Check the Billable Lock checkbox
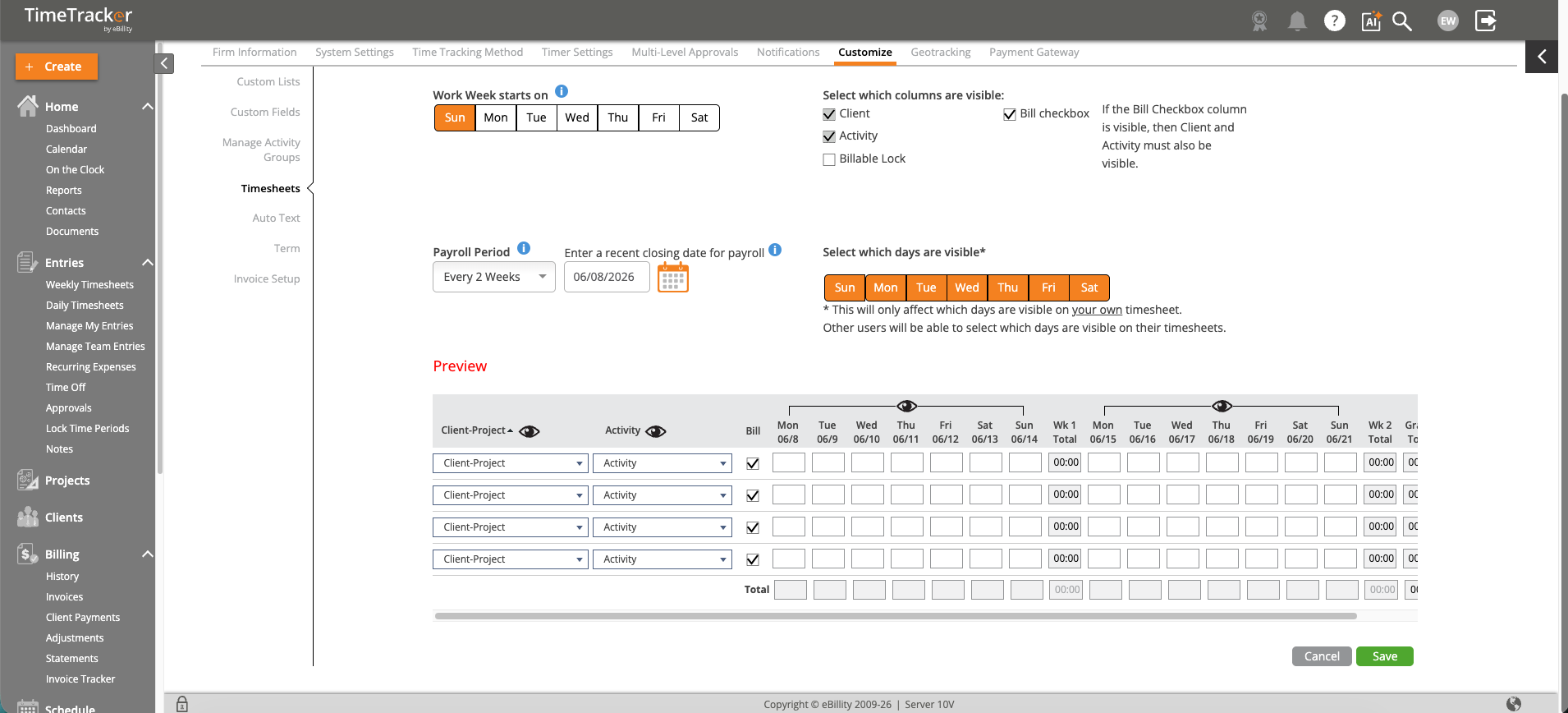 tap(829, 159)
